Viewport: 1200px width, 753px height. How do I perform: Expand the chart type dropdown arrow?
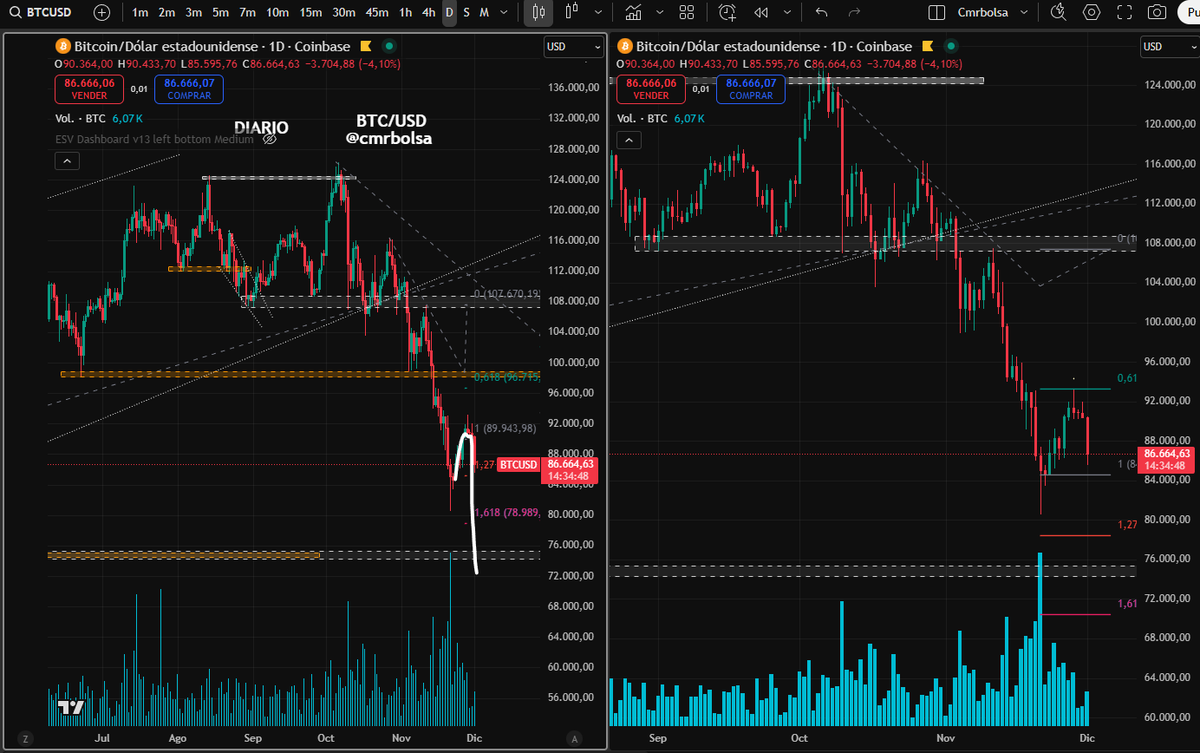point(598,12)
